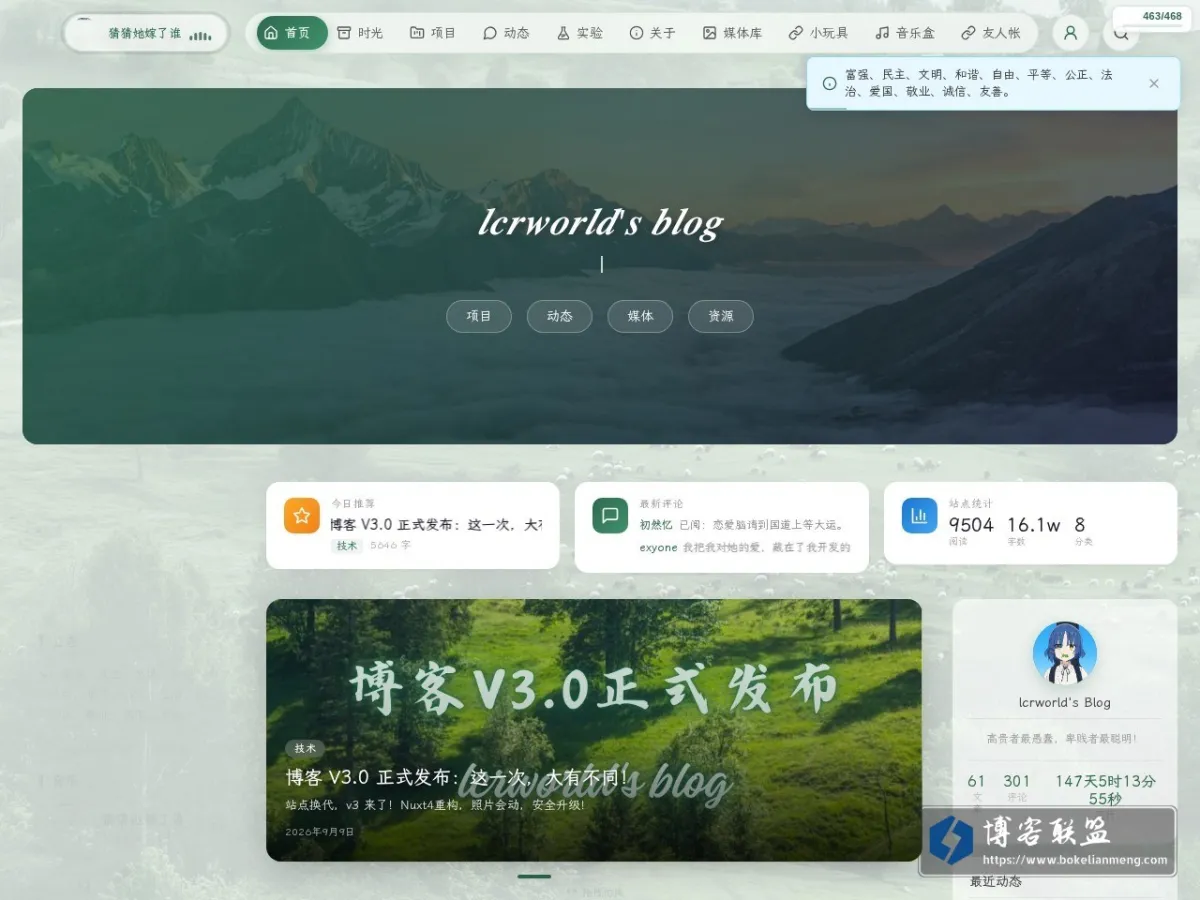Click the carousel indicator bar below banner
1200x900 pixels.
534,876
